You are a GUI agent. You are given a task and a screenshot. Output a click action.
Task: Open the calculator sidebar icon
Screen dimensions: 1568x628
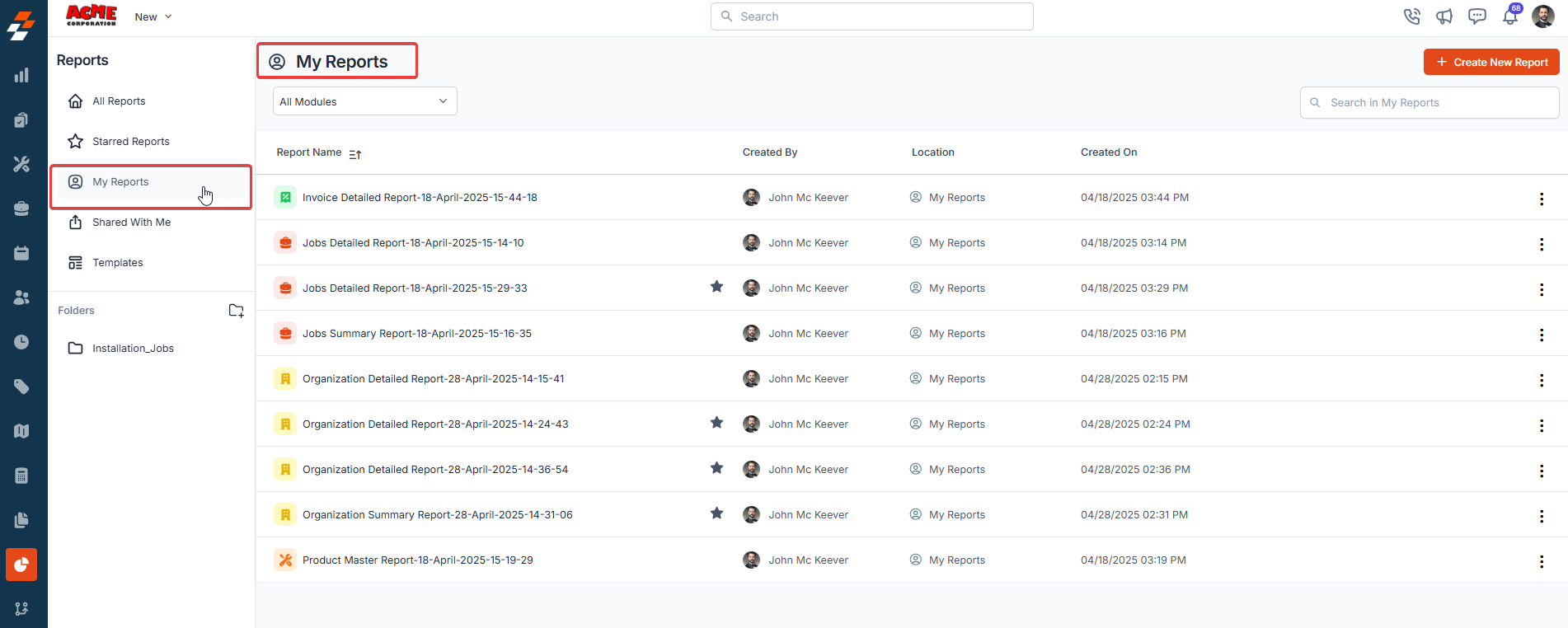(21, 476)
